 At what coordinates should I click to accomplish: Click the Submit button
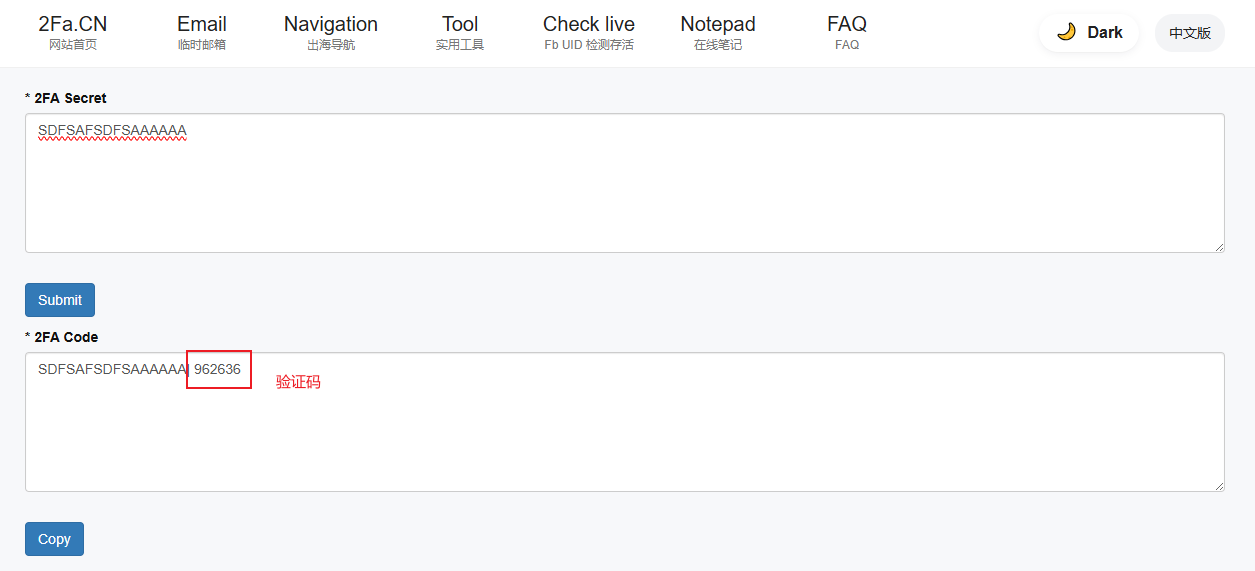(60, 300)
